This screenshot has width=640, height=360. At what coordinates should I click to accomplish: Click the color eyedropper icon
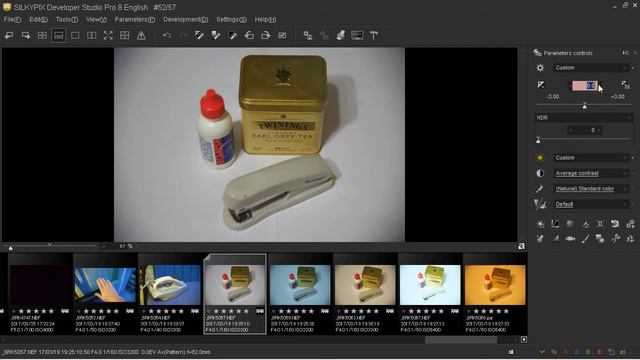coord(540,189)
